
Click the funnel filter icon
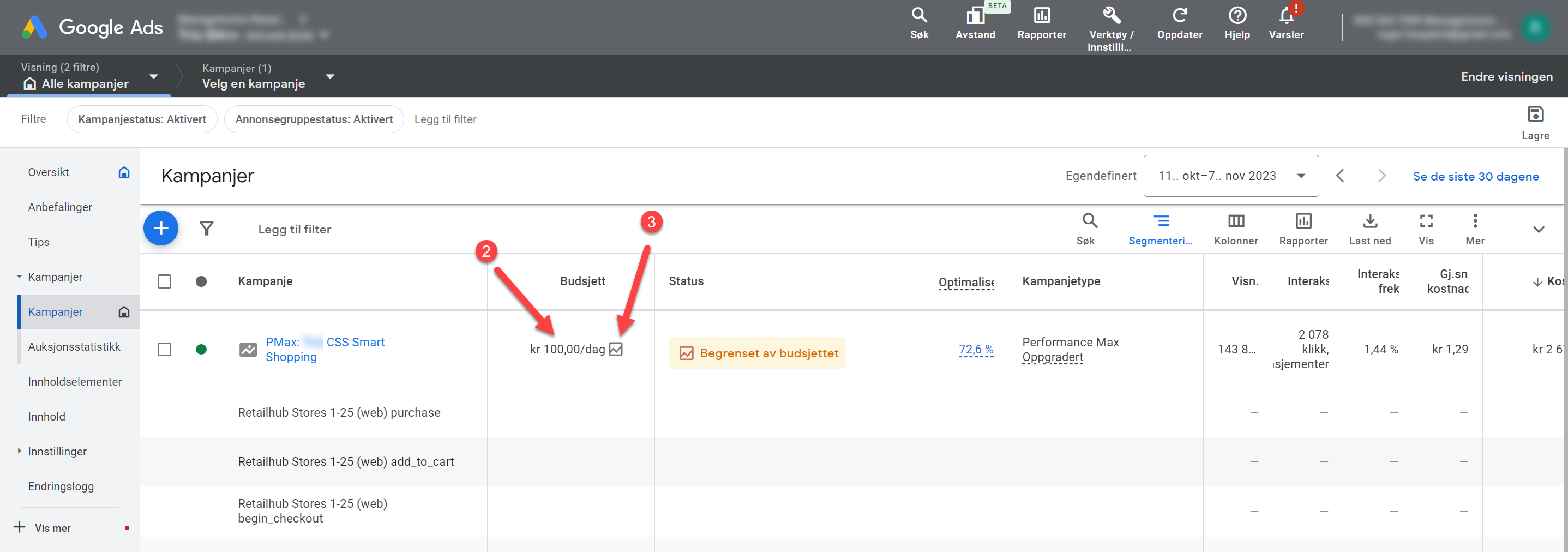click(206, 229)
